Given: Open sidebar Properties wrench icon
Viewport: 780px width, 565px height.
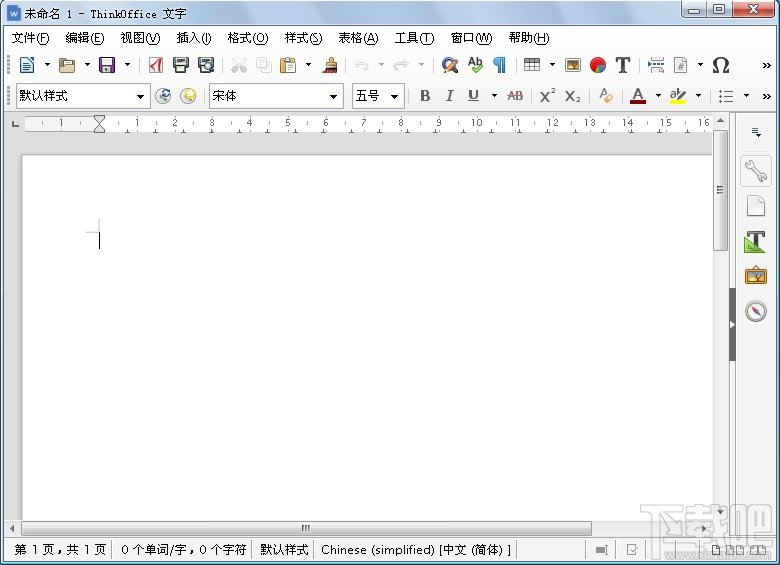Looking at the screenshot, I should [756, 171].
